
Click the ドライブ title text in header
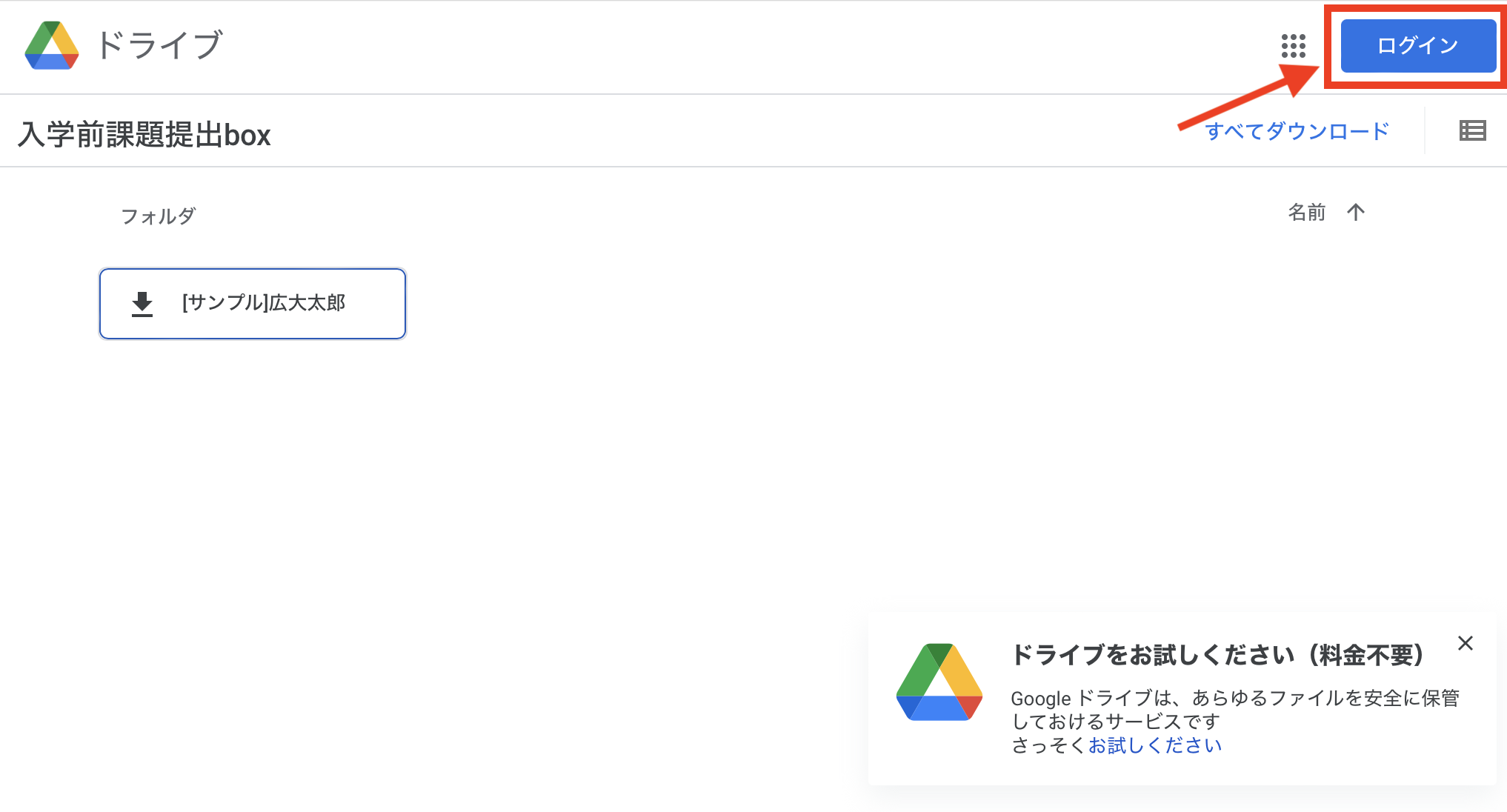pos(159,45)
